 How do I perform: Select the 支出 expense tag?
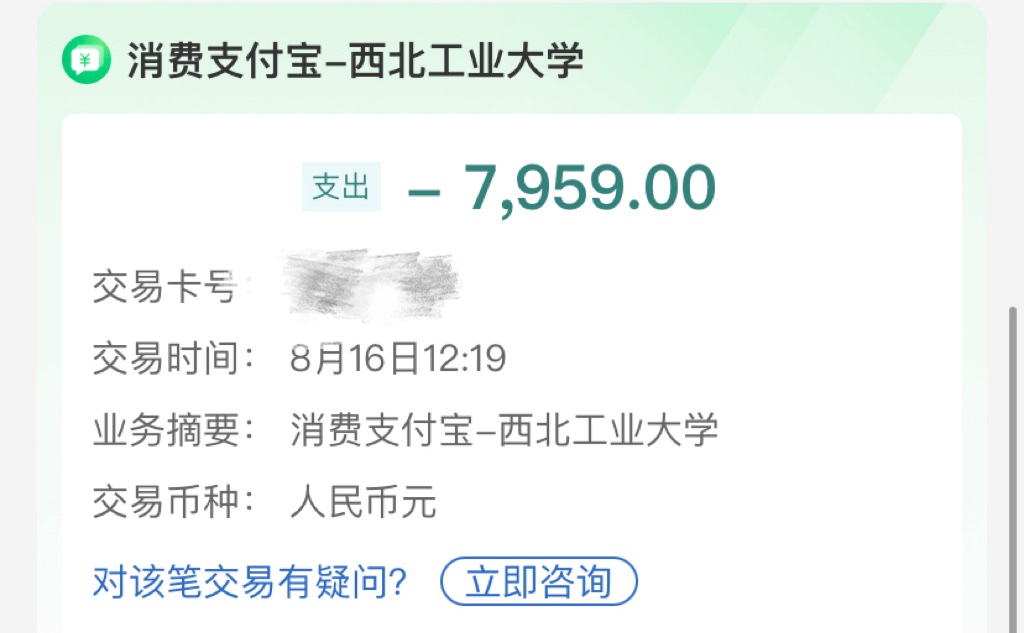click(x=341, y=187)
